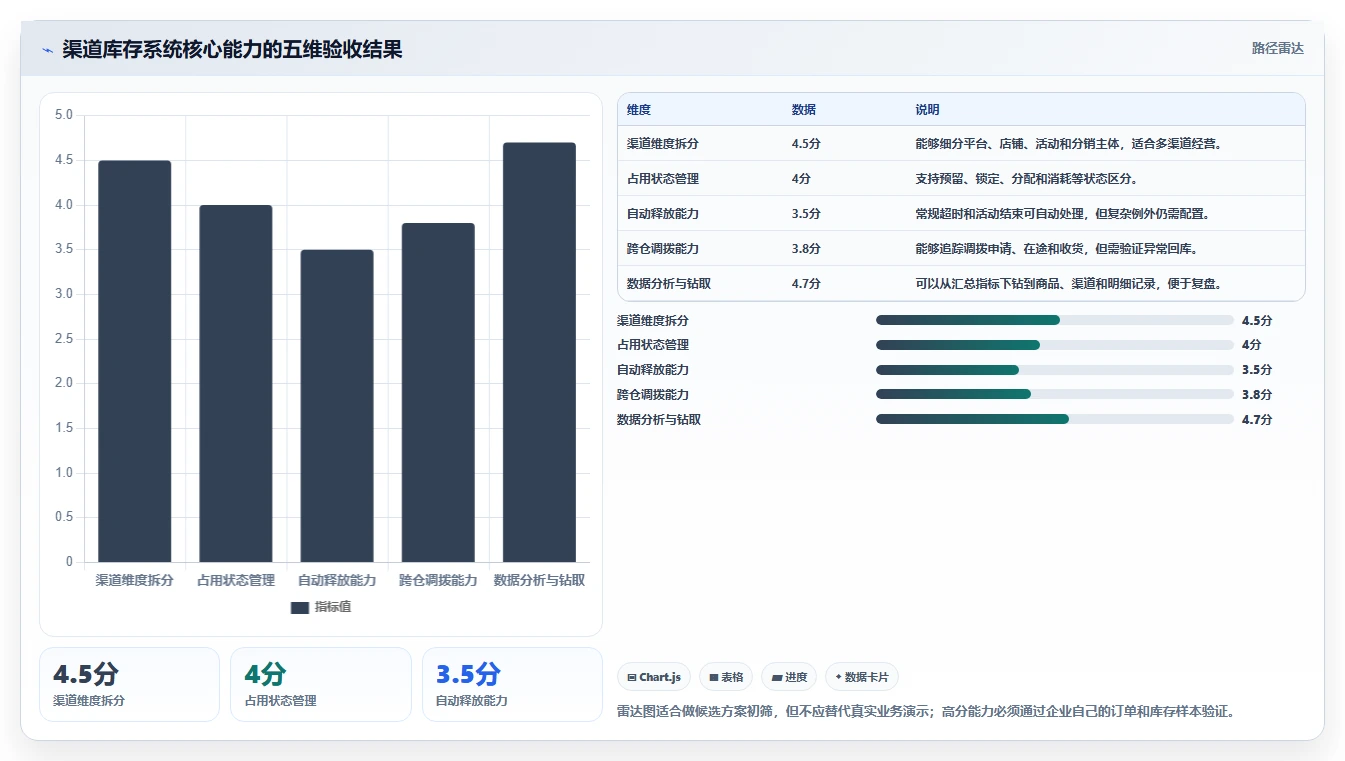Click the 数据 column header

pyautogui.click(x=804, y=110)
